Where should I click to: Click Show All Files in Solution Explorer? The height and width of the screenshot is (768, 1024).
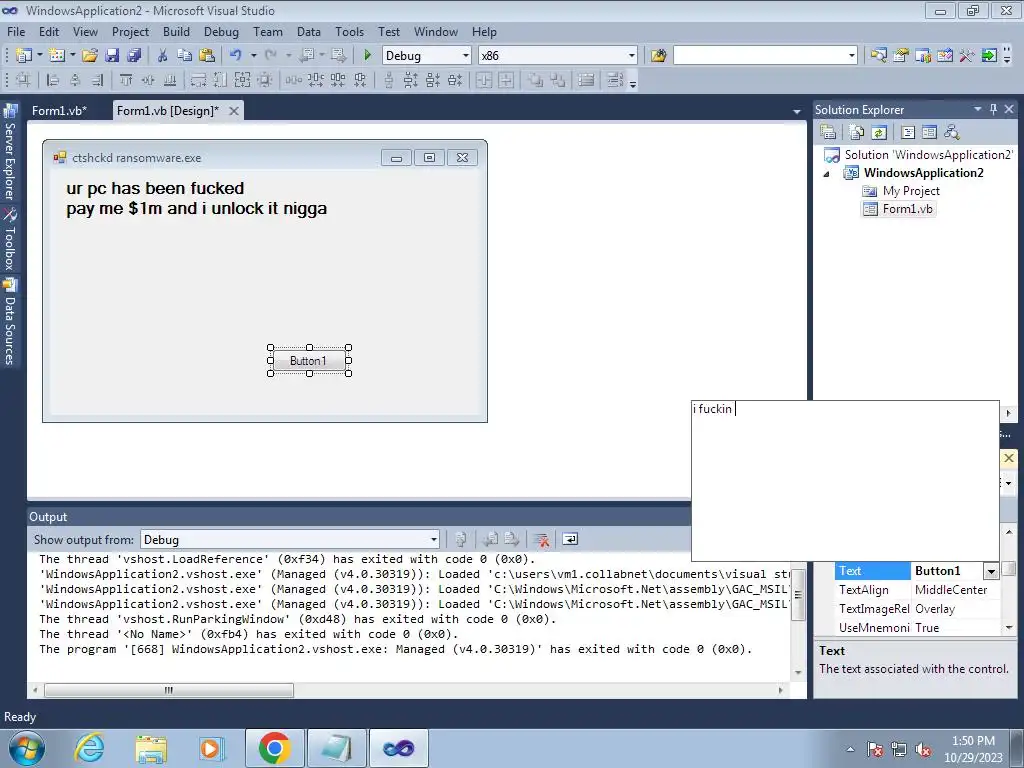(857, 133)
